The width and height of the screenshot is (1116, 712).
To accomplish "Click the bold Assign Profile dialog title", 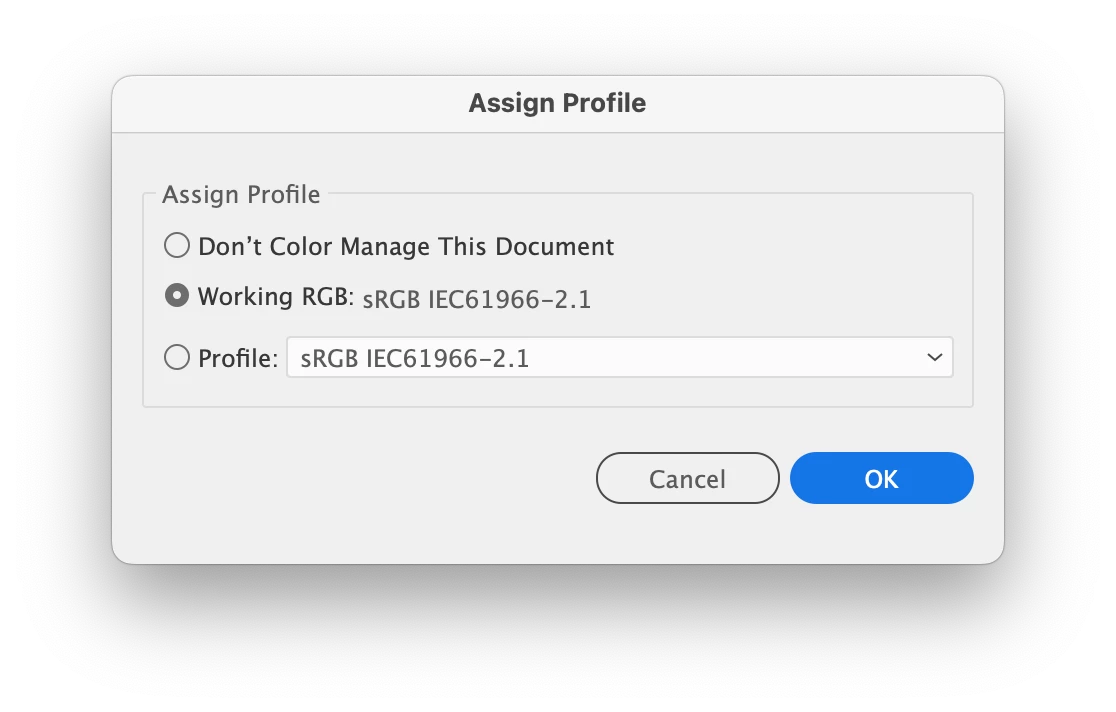I will pyautogui.click(x=557, y=103).
